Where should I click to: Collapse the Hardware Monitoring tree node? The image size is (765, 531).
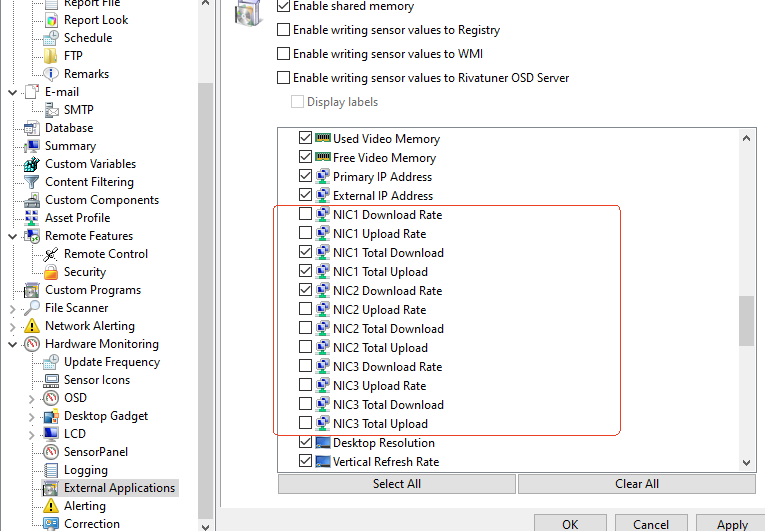(13, 344)
